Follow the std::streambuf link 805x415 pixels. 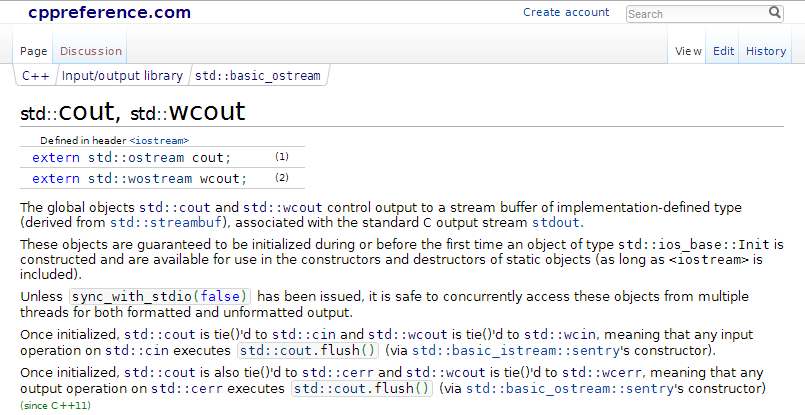click(166, 223)
